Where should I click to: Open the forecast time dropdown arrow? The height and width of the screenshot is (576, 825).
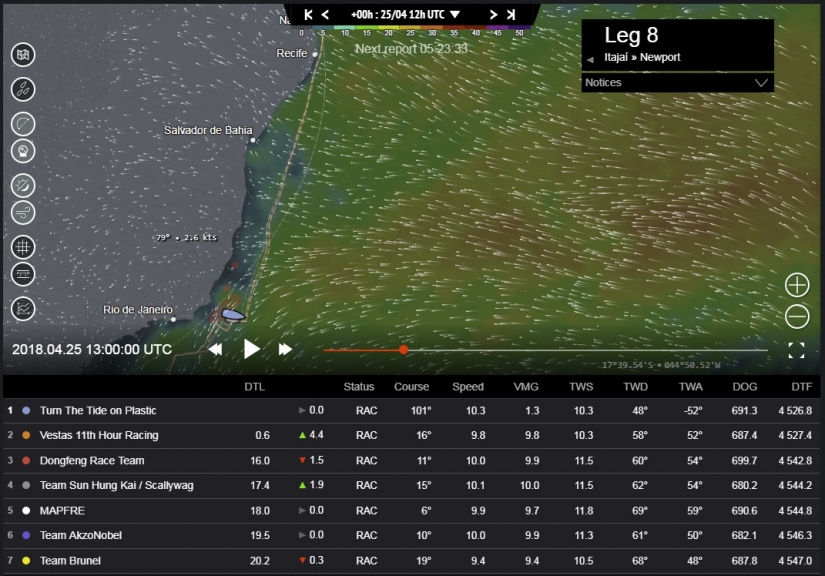click(455, 15)
